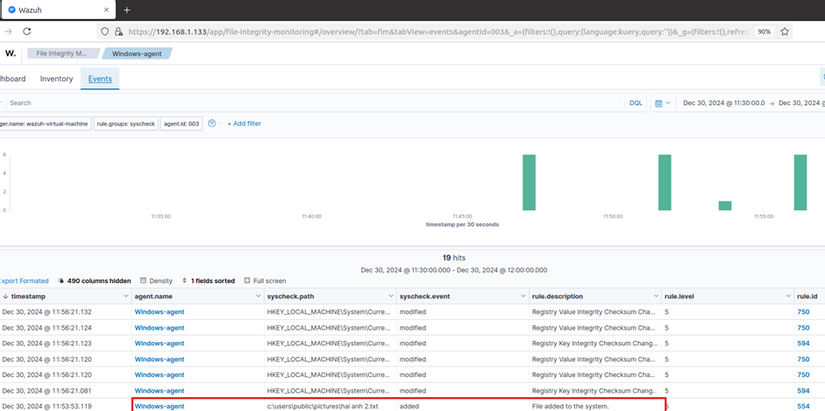Open rule.id 594 in the 11:56:21.081 row
Image resolution: width=825 pixels, height=411 pixels.
(803, 391)
